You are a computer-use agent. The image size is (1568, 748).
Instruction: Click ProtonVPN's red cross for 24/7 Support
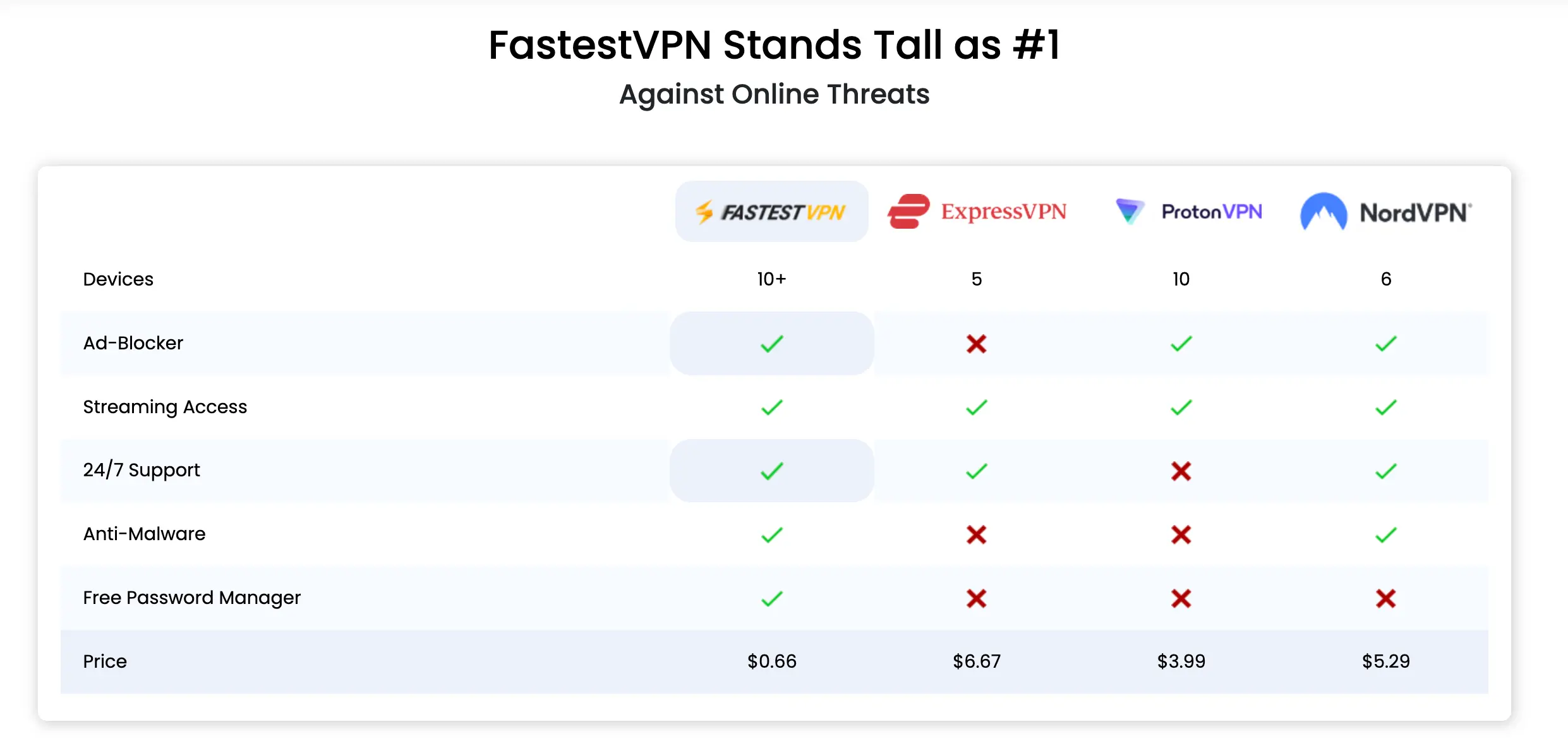click(x=1181, y=471)
